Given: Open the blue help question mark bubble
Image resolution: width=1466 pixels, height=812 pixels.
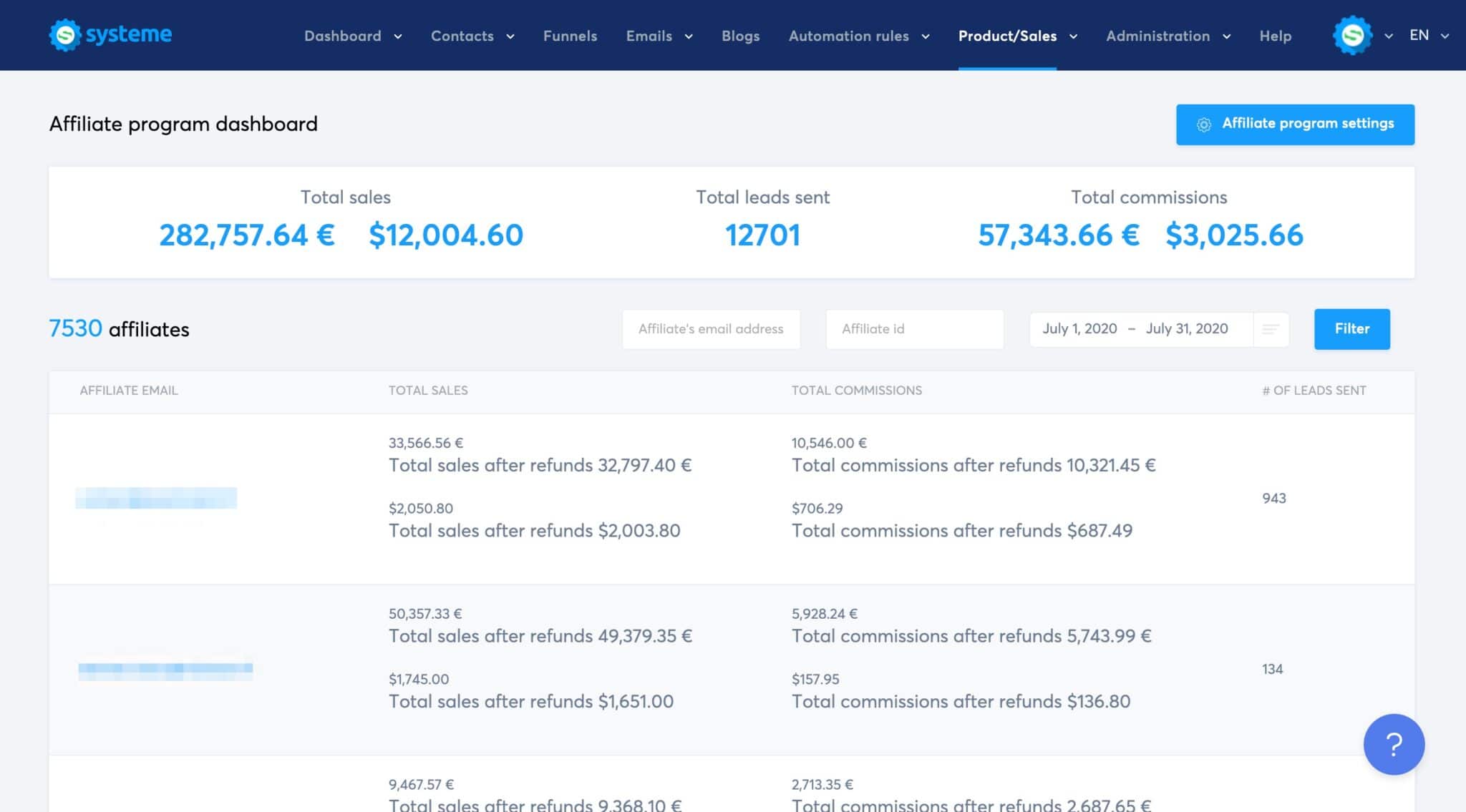Looking at the screenshot, I should coord(1394,744).
